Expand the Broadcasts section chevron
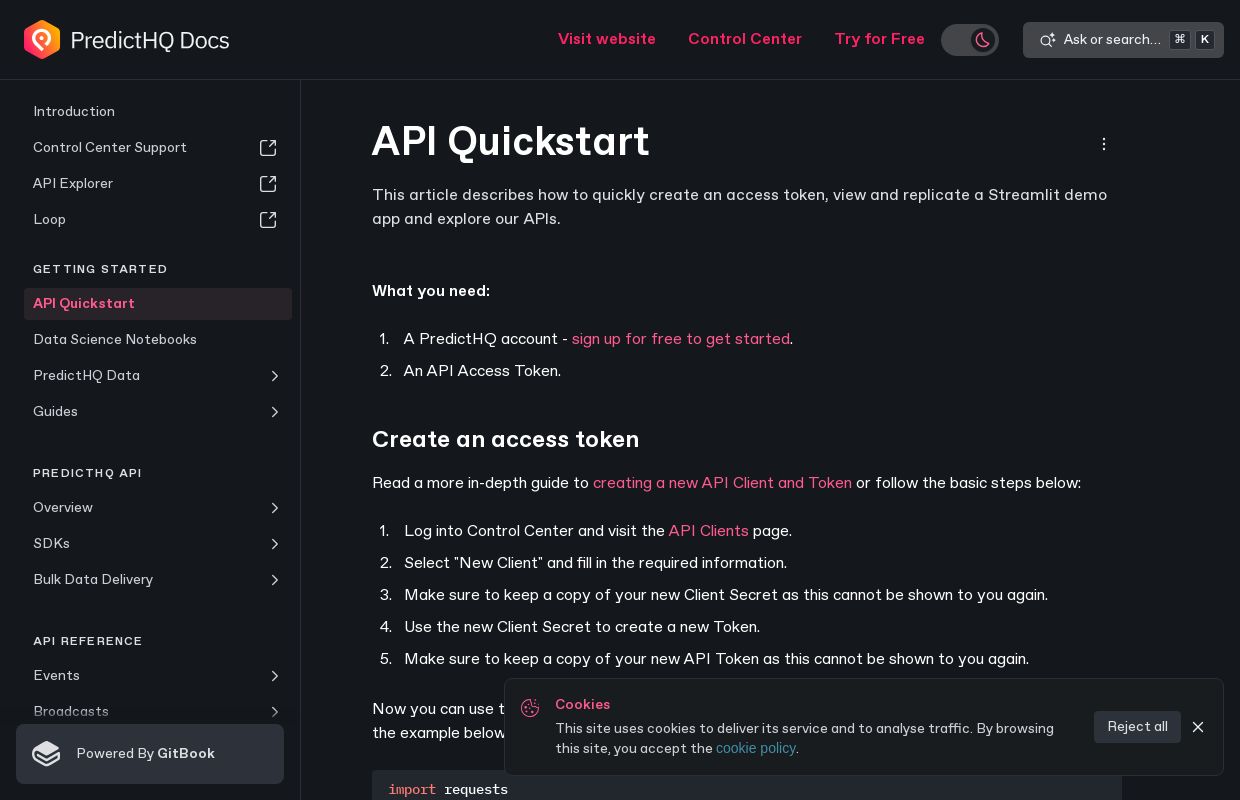The width and height of the screenshot is (1240, 800). point(275,712)
